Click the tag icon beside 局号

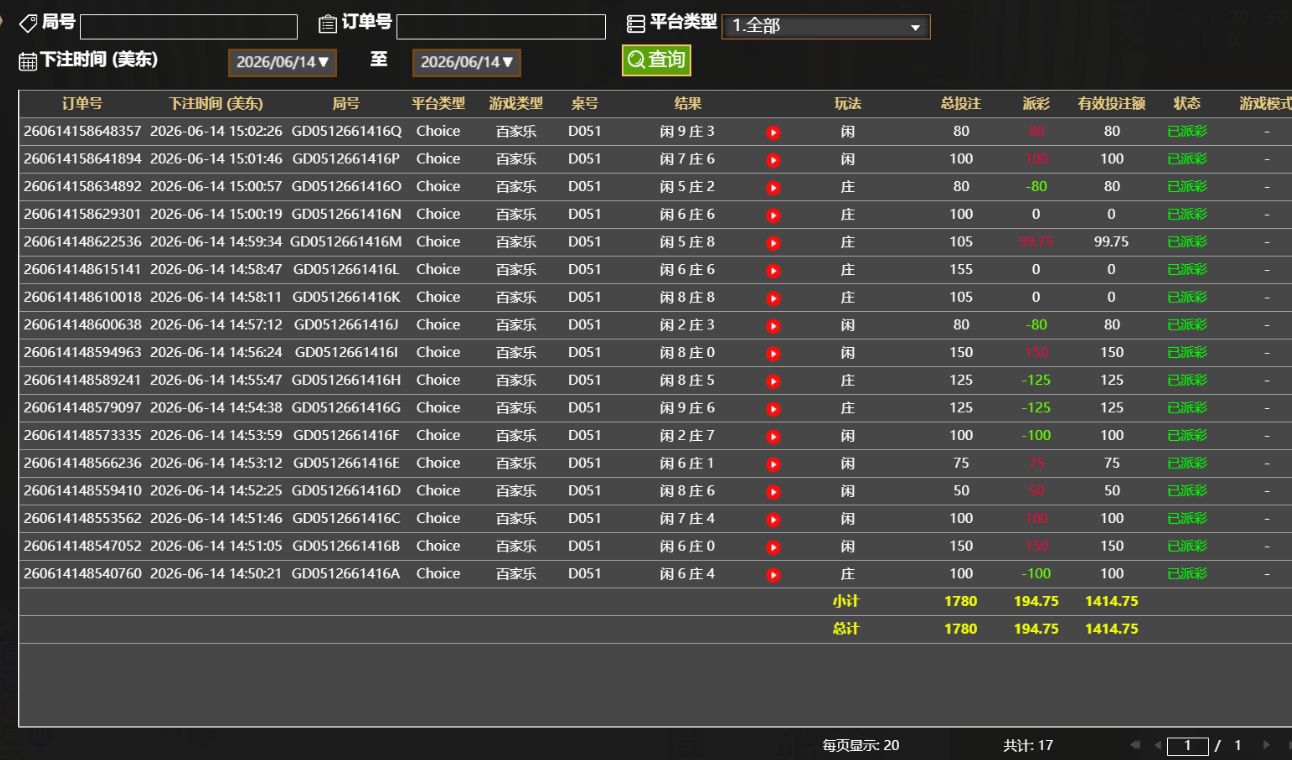click(x=28, y=23)
